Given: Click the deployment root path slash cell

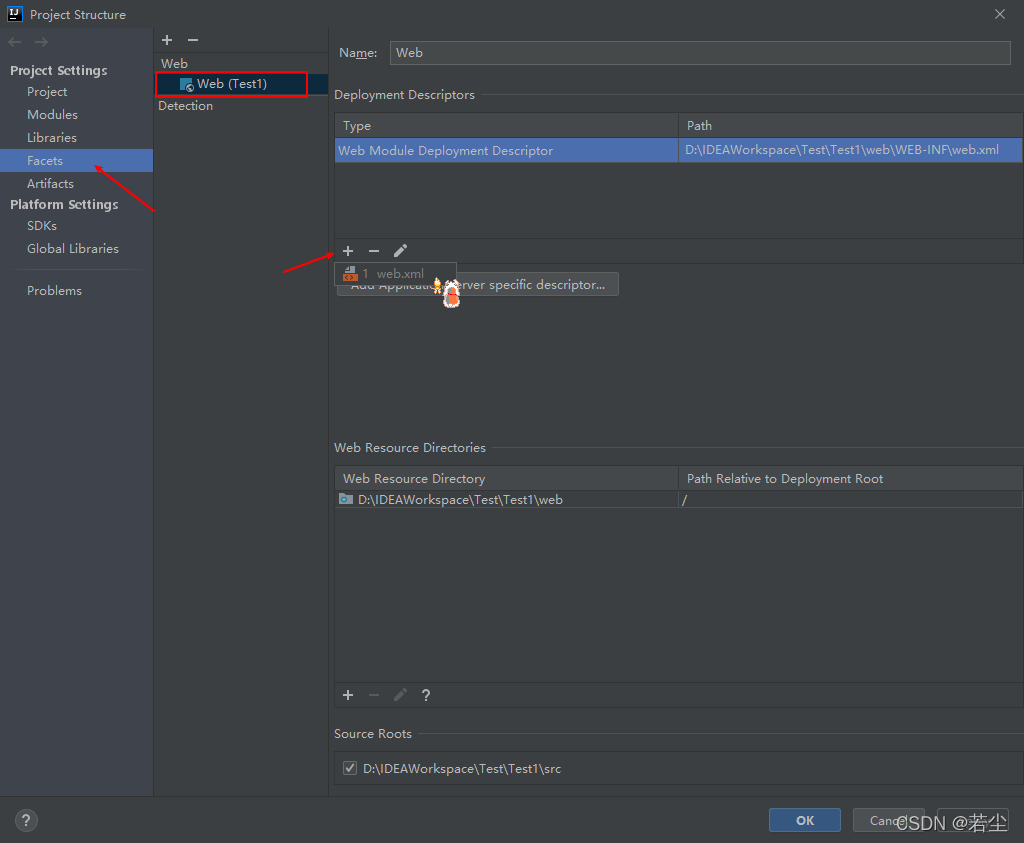Looking at the screenshot, I should click(x=850, y=500).
